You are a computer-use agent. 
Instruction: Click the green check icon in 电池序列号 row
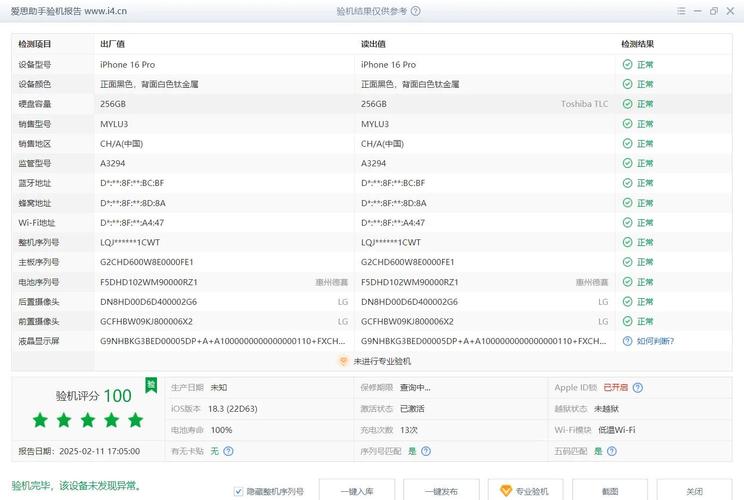pyautogui.click(x=627, y=282)
